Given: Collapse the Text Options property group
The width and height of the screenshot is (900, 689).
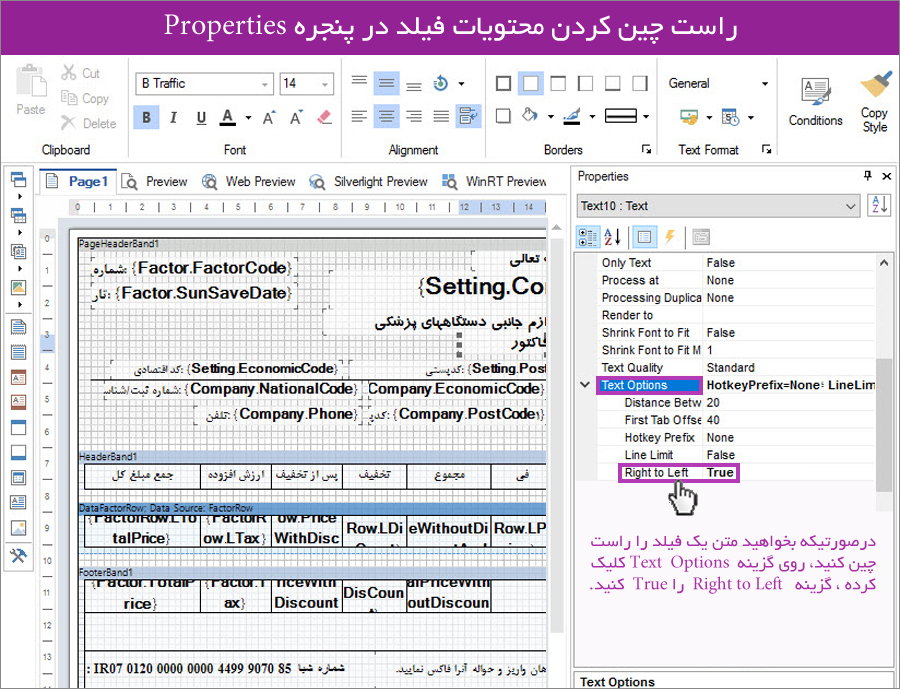Looking at the screenshot, I should coord(585,385).
